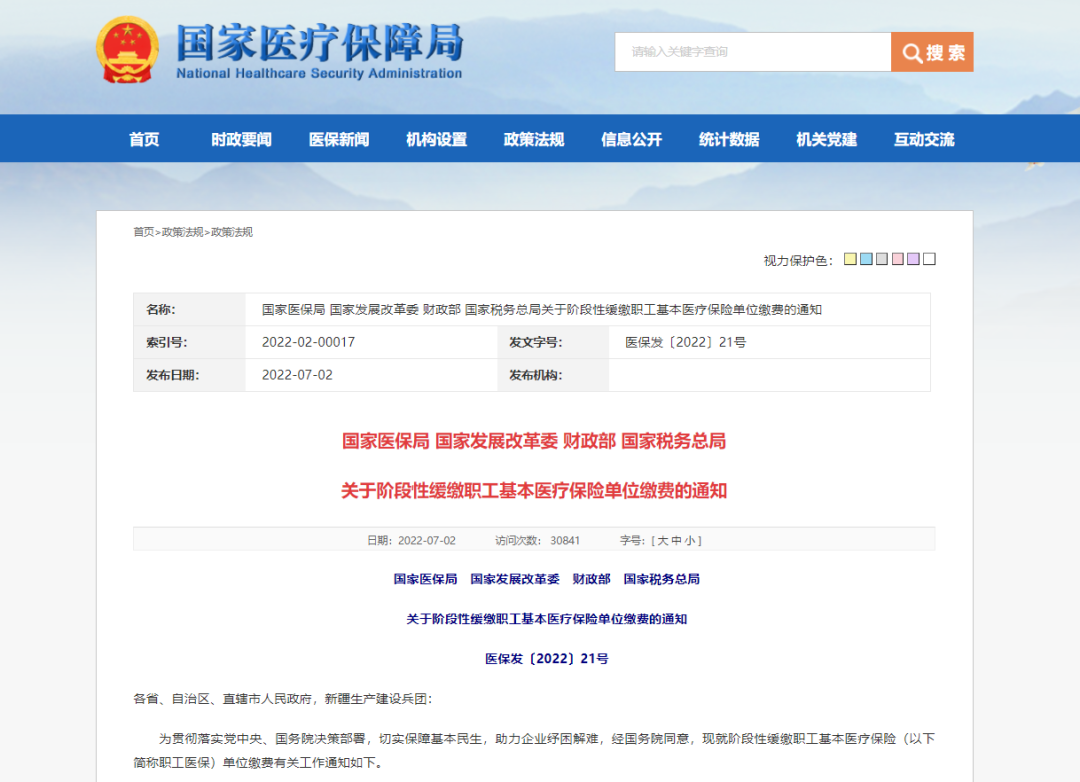Select the purple eye-protection color

point(913,259)
